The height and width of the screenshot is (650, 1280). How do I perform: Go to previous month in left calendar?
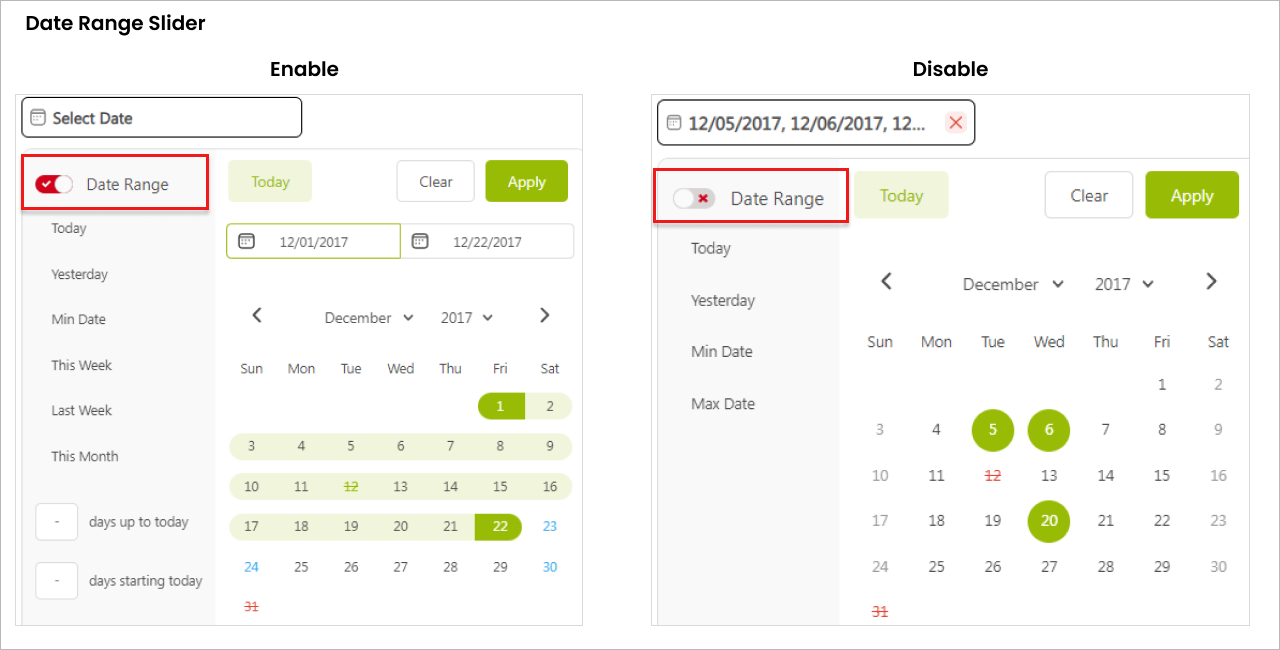(257, 316)
